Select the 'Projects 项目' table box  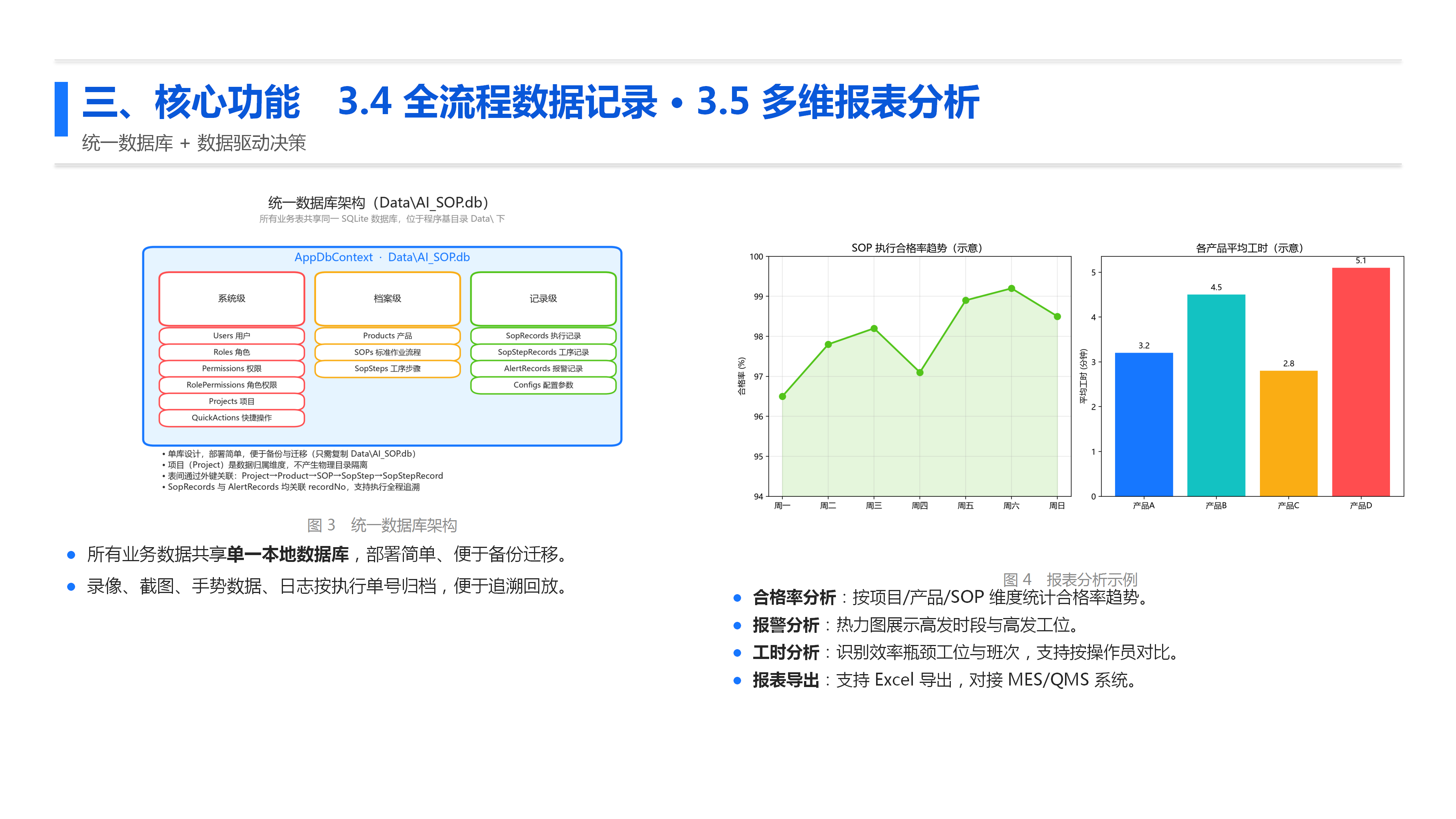pyautogui.click(x=232, y=401)
